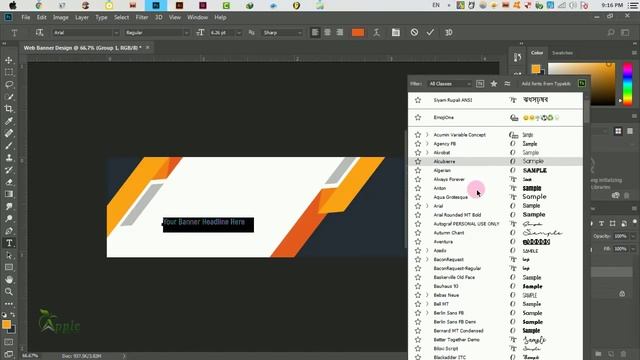Select the Web Banner Design document tab

[82, 48]
